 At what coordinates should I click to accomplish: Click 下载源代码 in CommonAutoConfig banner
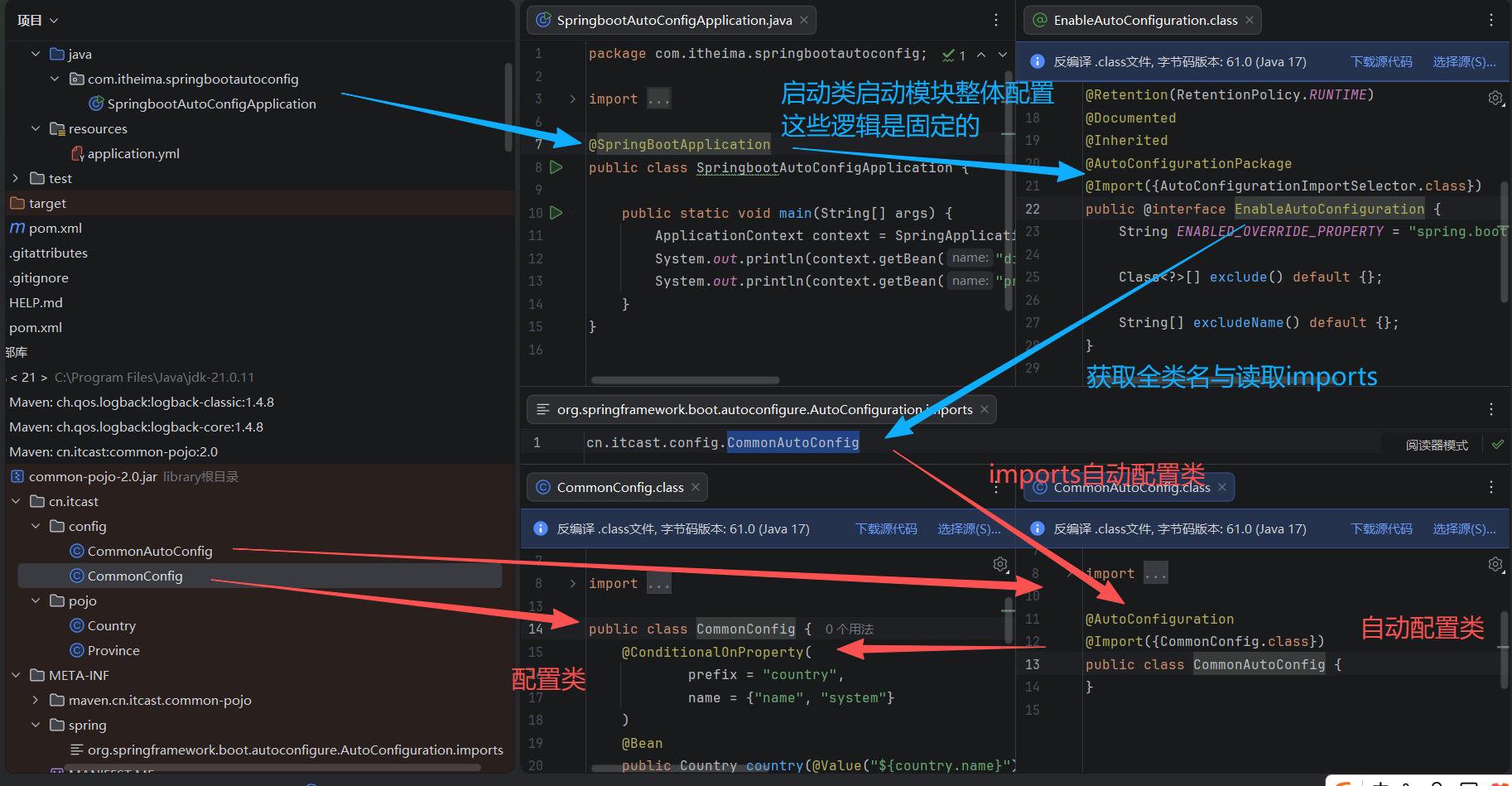[1382, 529]
